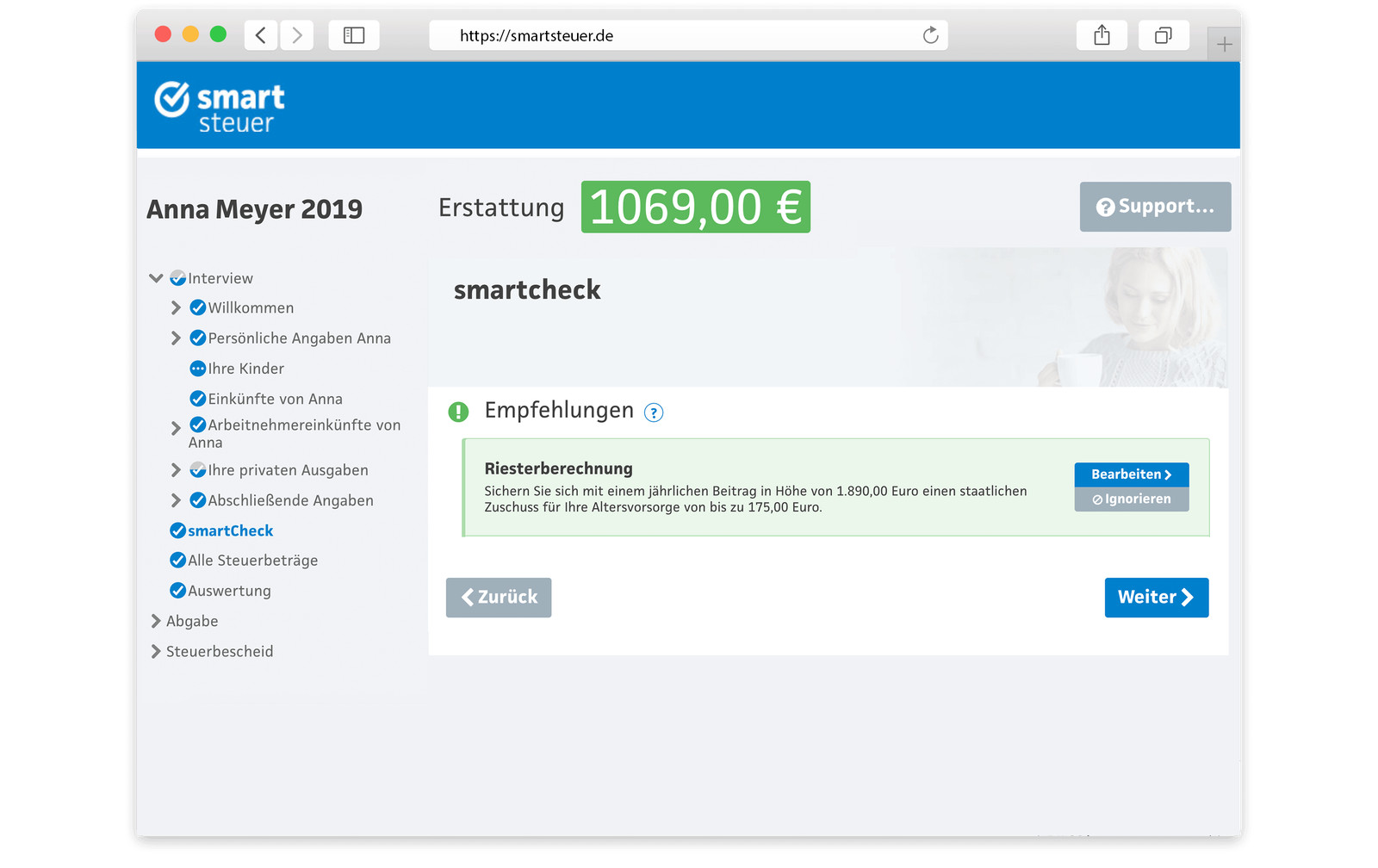This screenshot has width=1378, height=868.
Task: Reload the page with the refresh icon
Action: 930,35
